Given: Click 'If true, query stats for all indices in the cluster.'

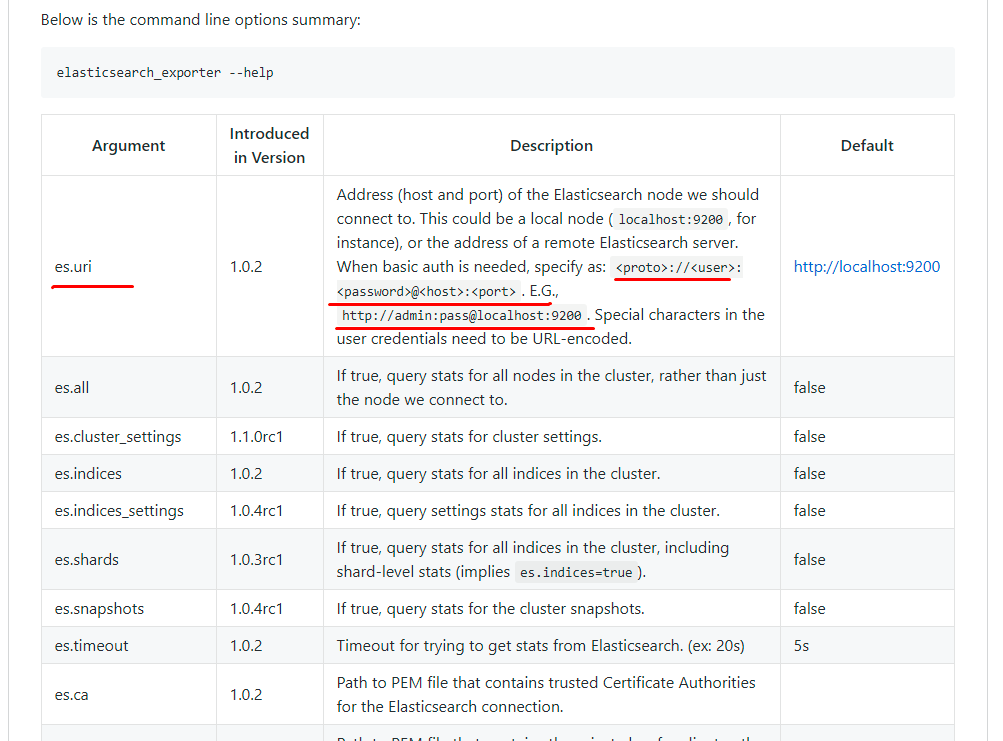Looking at the screenshot, I should (498, 474).
